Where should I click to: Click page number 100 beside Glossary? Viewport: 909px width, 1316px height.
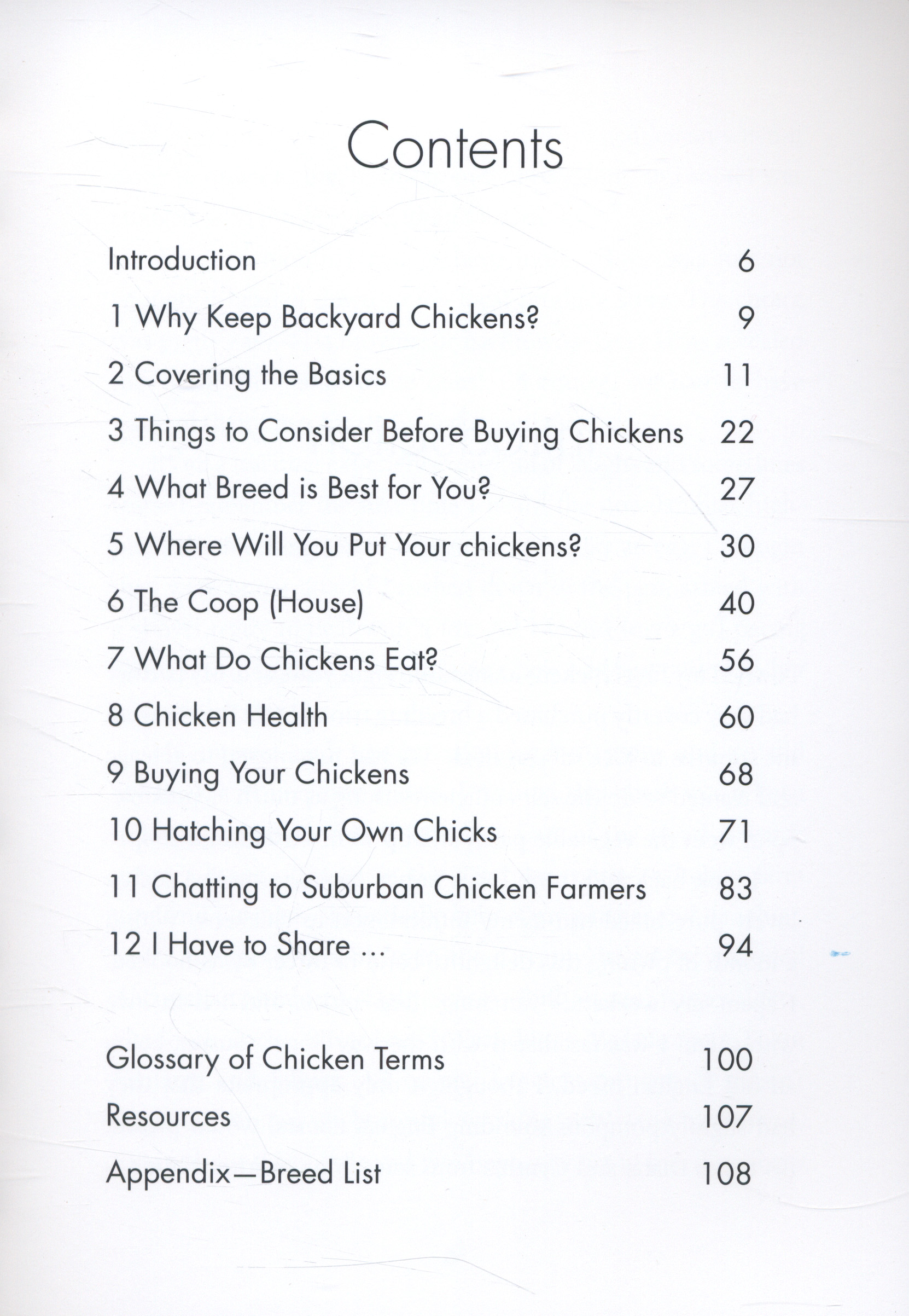tap(727, 1059)
